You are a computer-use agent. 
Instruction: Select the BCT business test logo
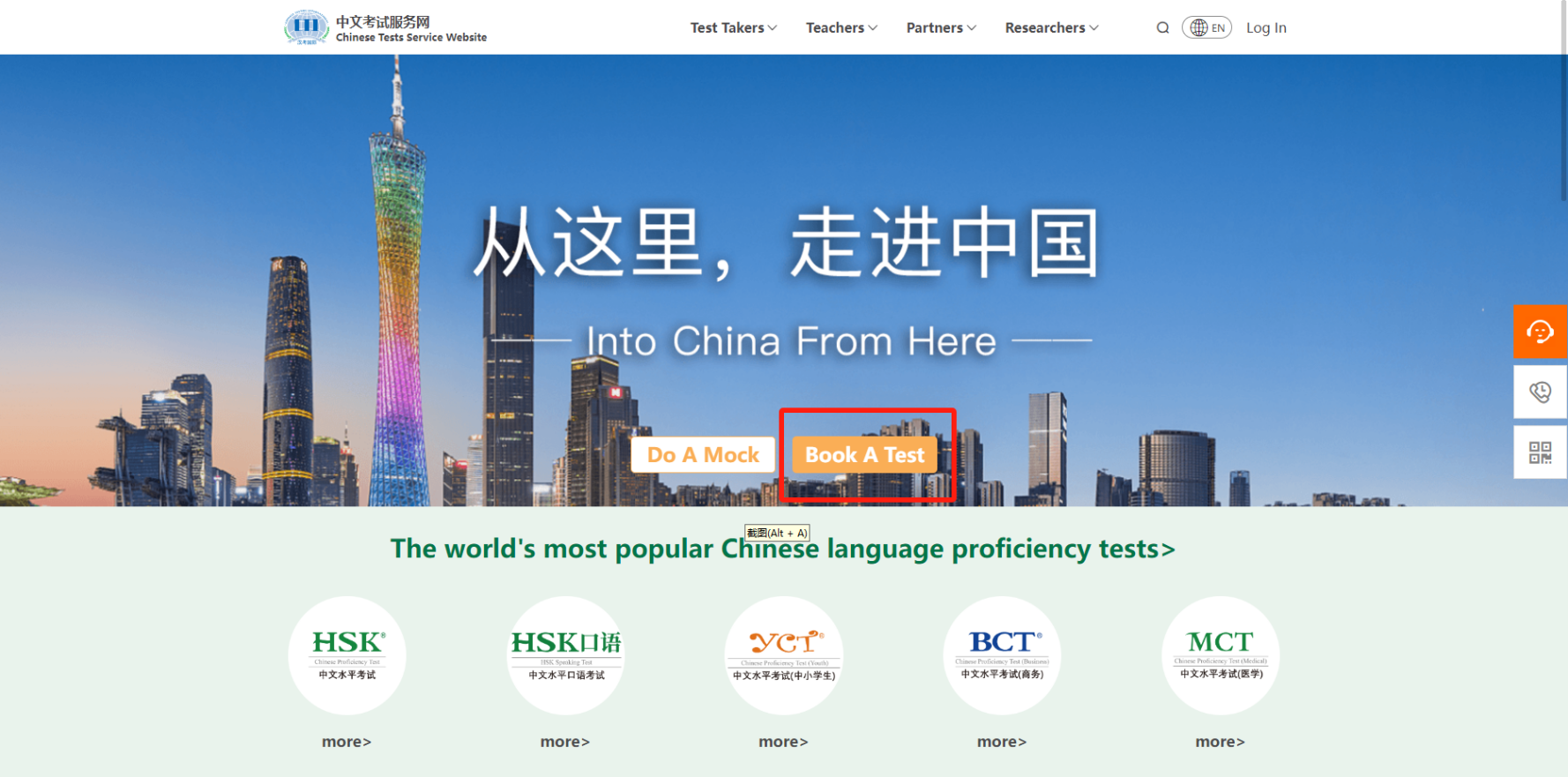tap(1002, 654)
